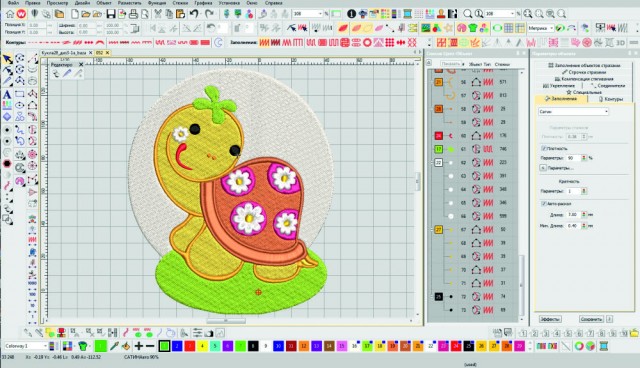Create new design with blank page icon

[x=75, y=14]
